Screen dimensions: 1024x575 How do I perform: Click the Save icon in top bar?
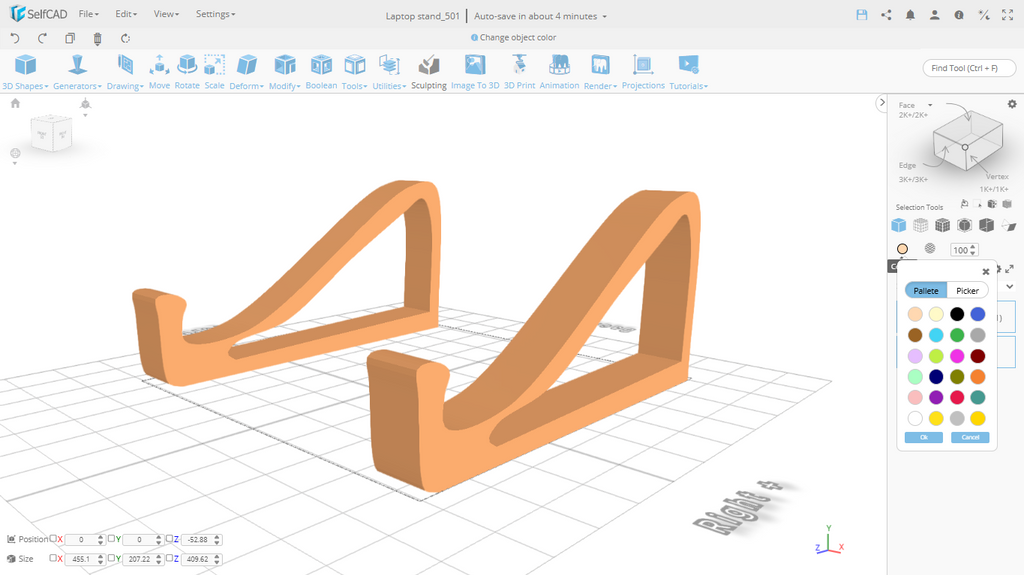tap(862, 15)
